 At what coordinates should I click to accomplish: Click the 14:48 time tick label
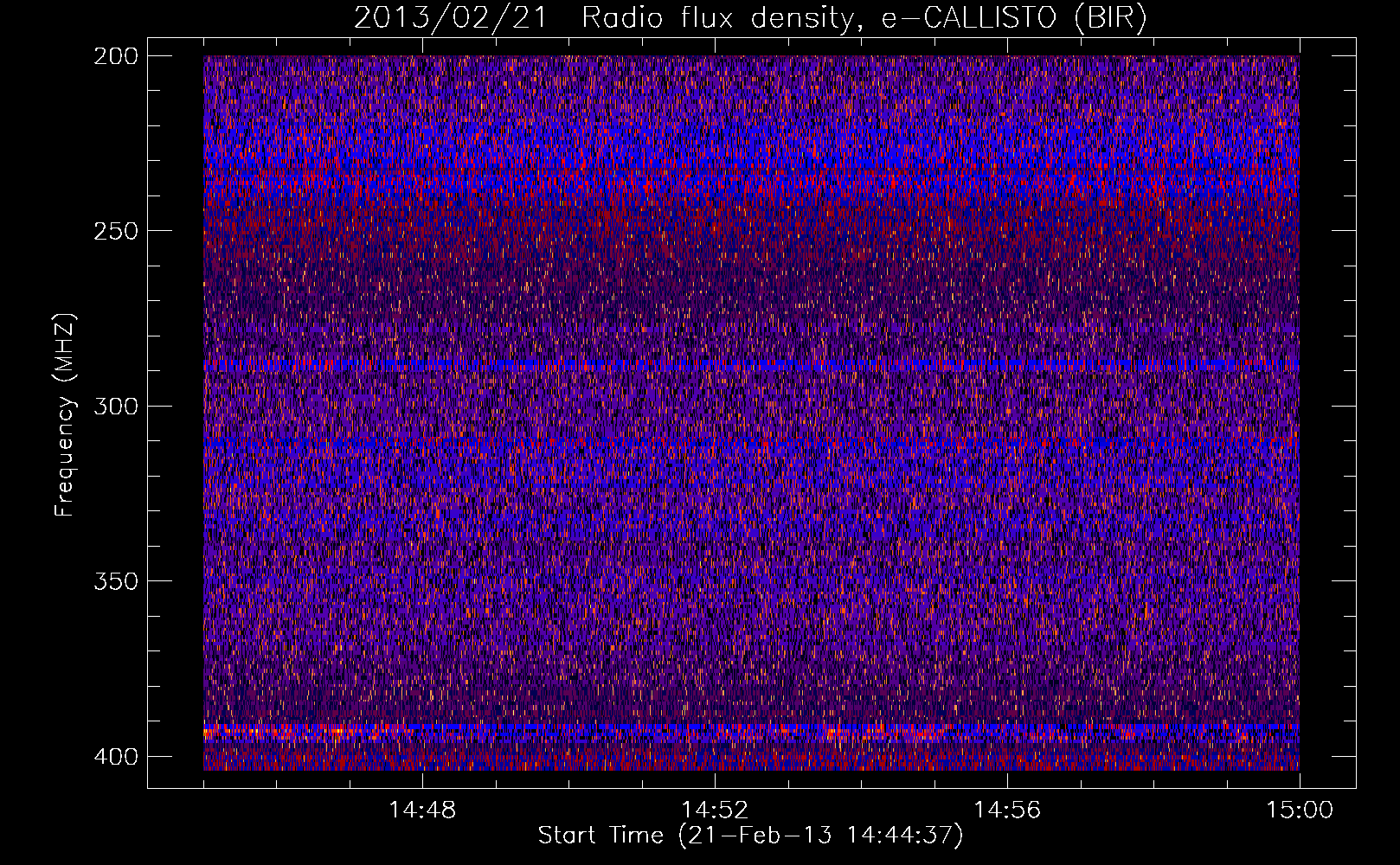pos(422,810)
